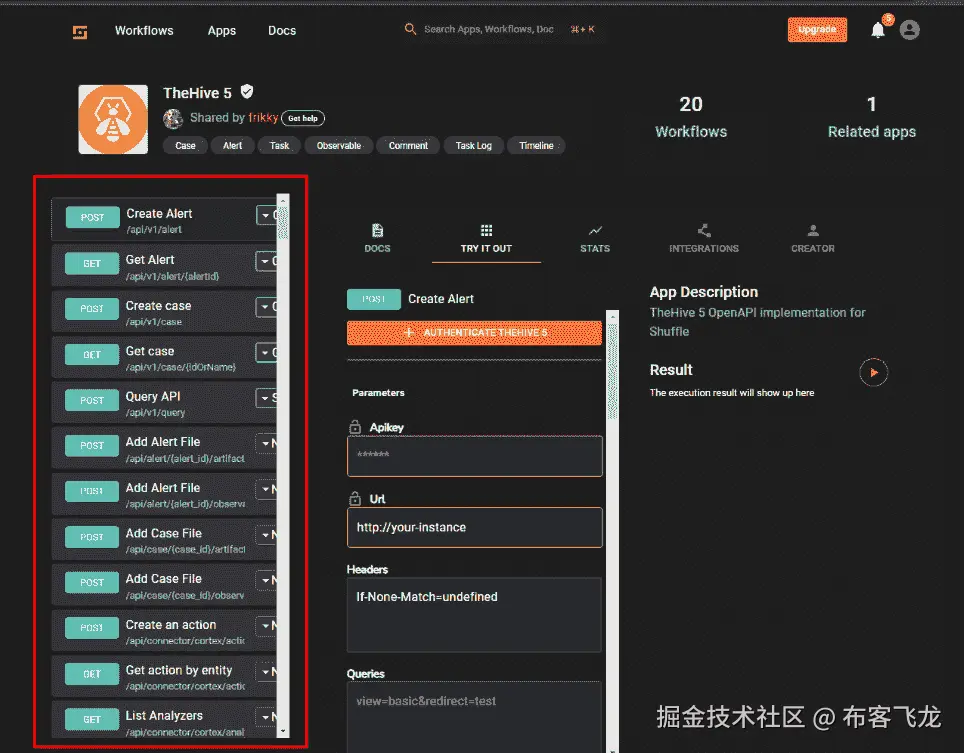Click the 1 Related apps counter
The height and width of the screenshot is (753, 964).
click(x=872, y=117)
